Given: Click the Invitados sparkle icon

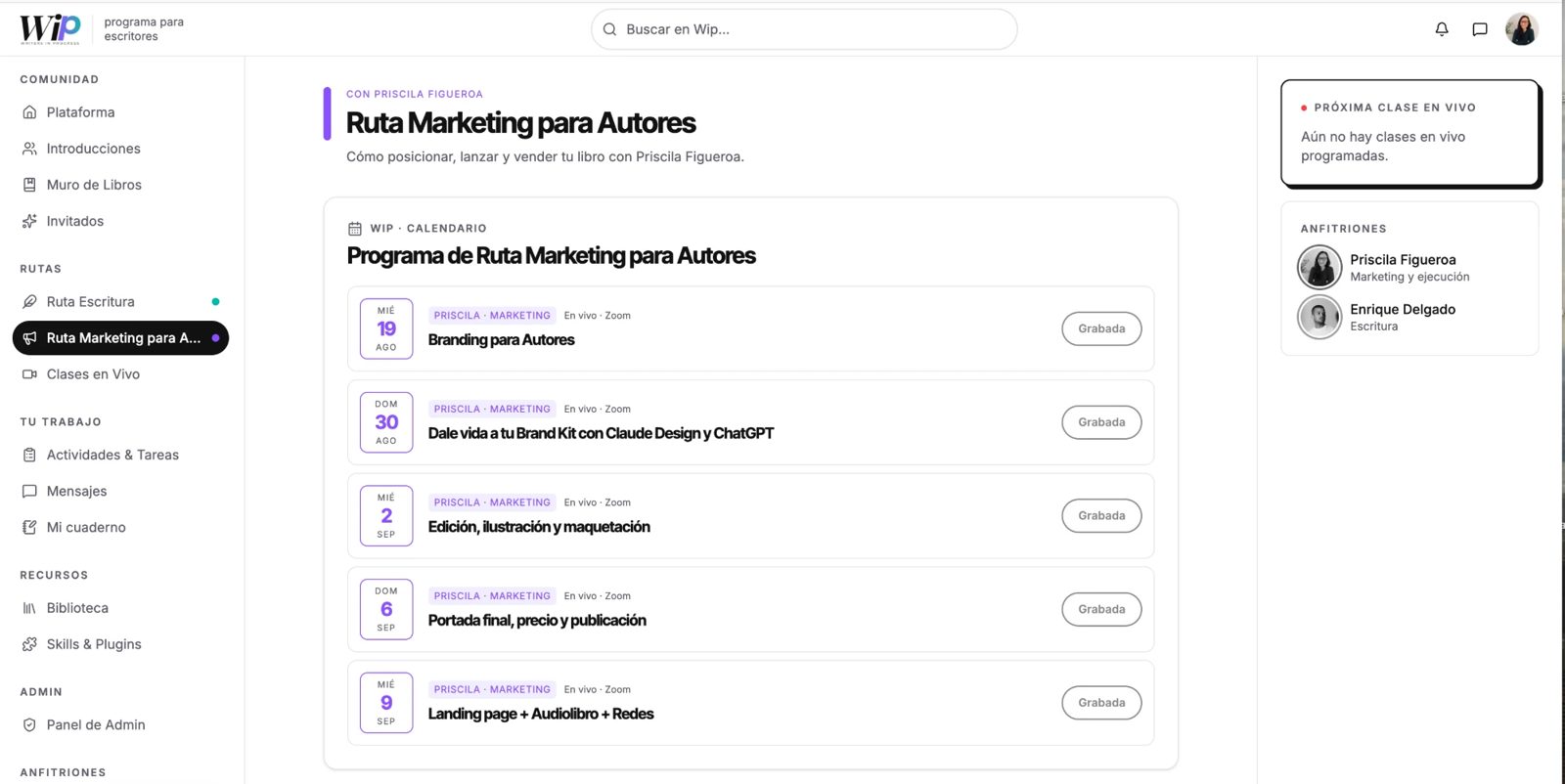Looking at the screenshot, I should click(x=29, y=221).
